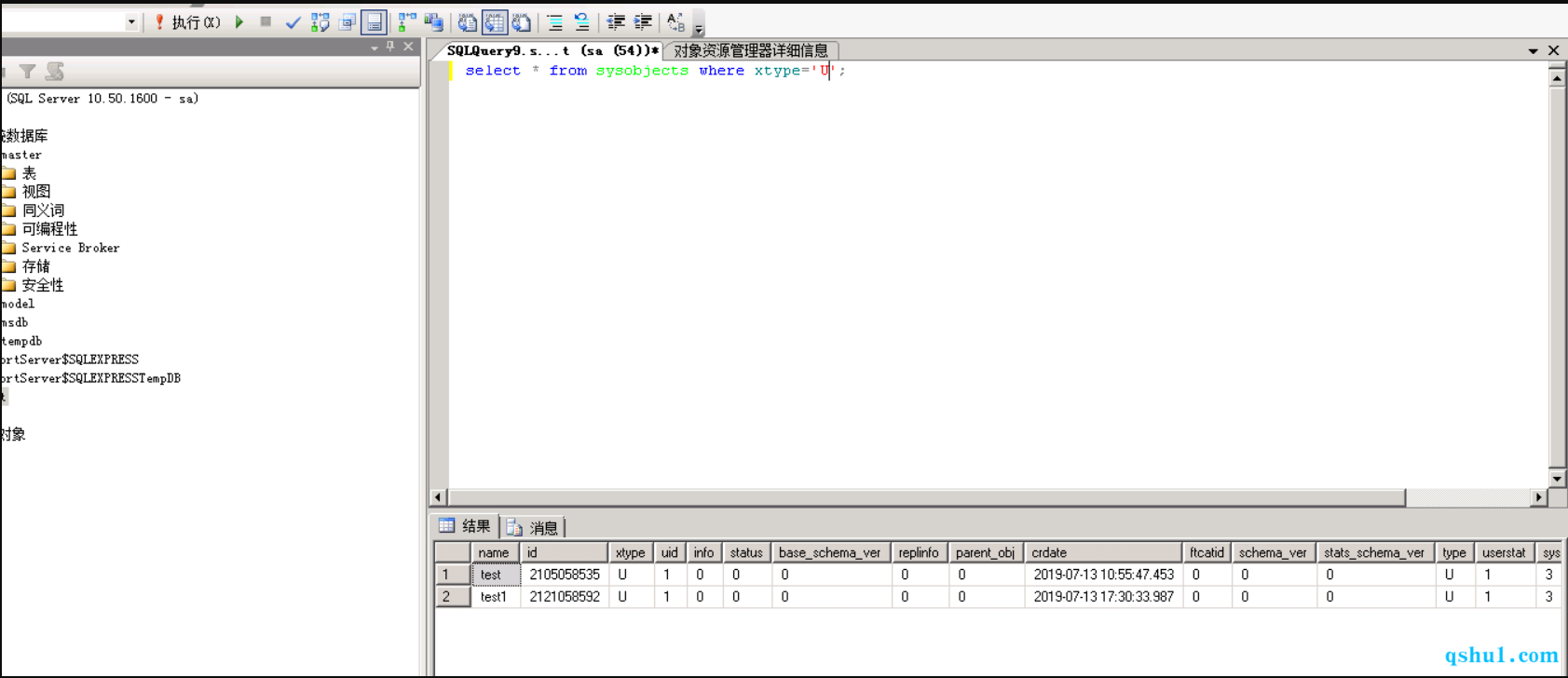Click the xtype column header
Viewport: 1568px width, 678px height.
(x=631, y=552)
